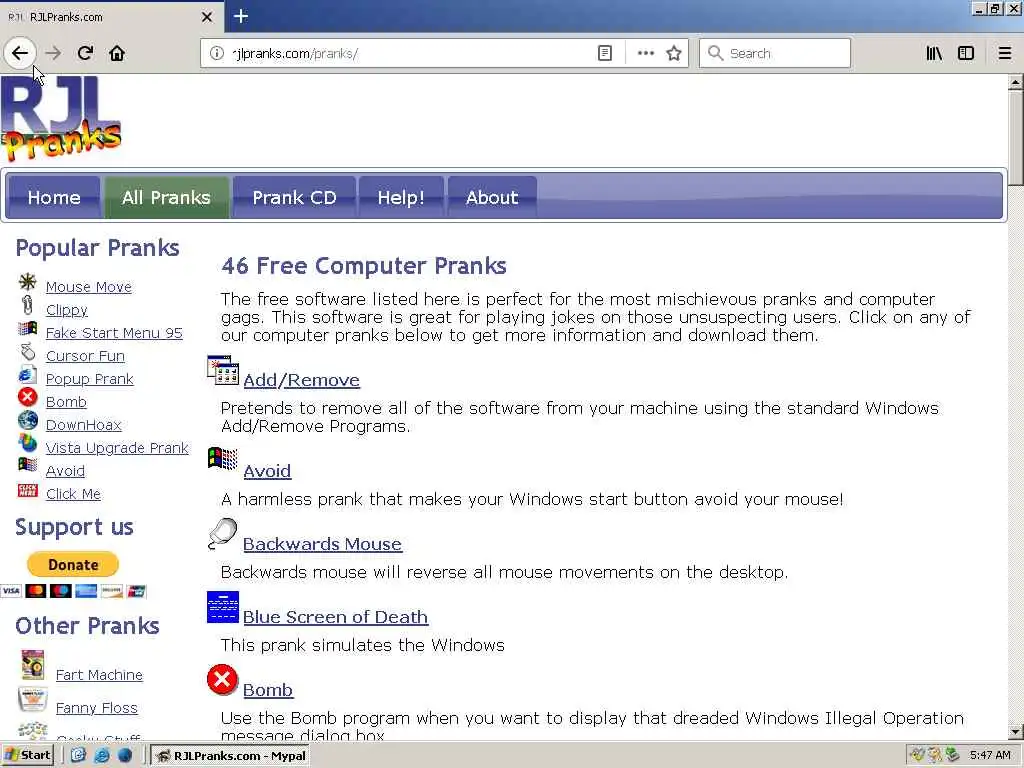The height and width of the screenshot is (768, 1024).
Task: Click the forward navigation arrow
Action: pos(54,53)
